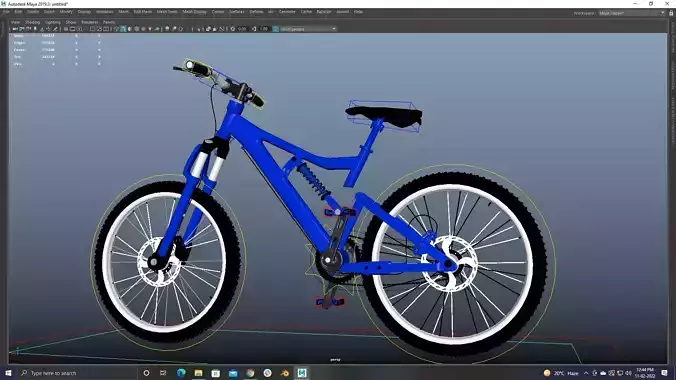This screenshot has width=676, height=380.
Task: Open the Mesh Tools menu
Action: pos(167,12)
